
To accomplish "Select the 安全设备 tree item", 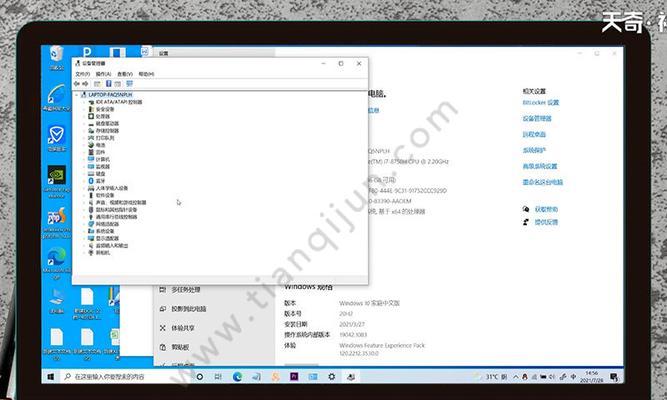I will click(105, 109).
